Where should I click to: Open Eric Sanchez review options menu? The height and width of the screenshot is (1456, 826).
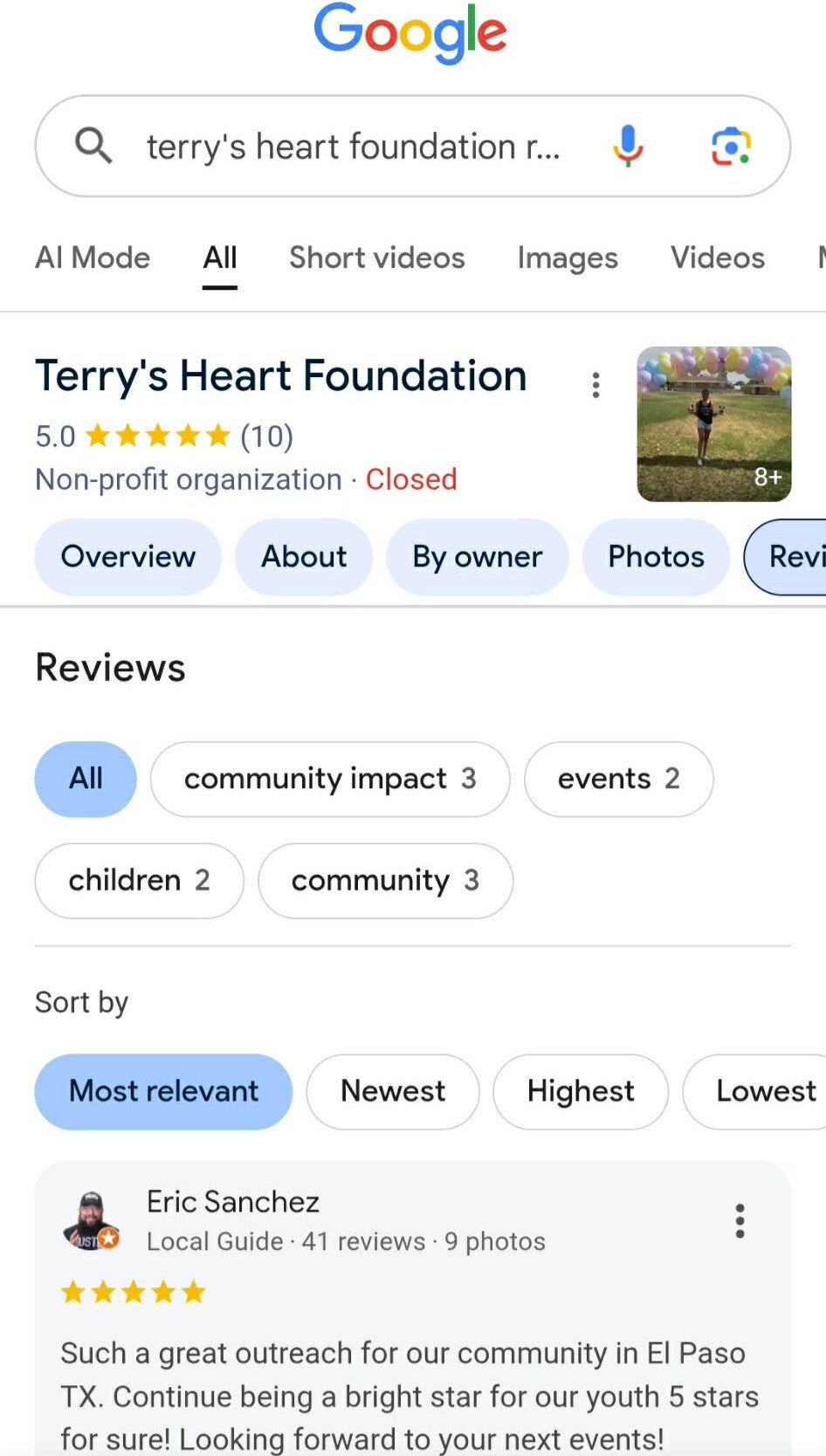[740, 1221]
